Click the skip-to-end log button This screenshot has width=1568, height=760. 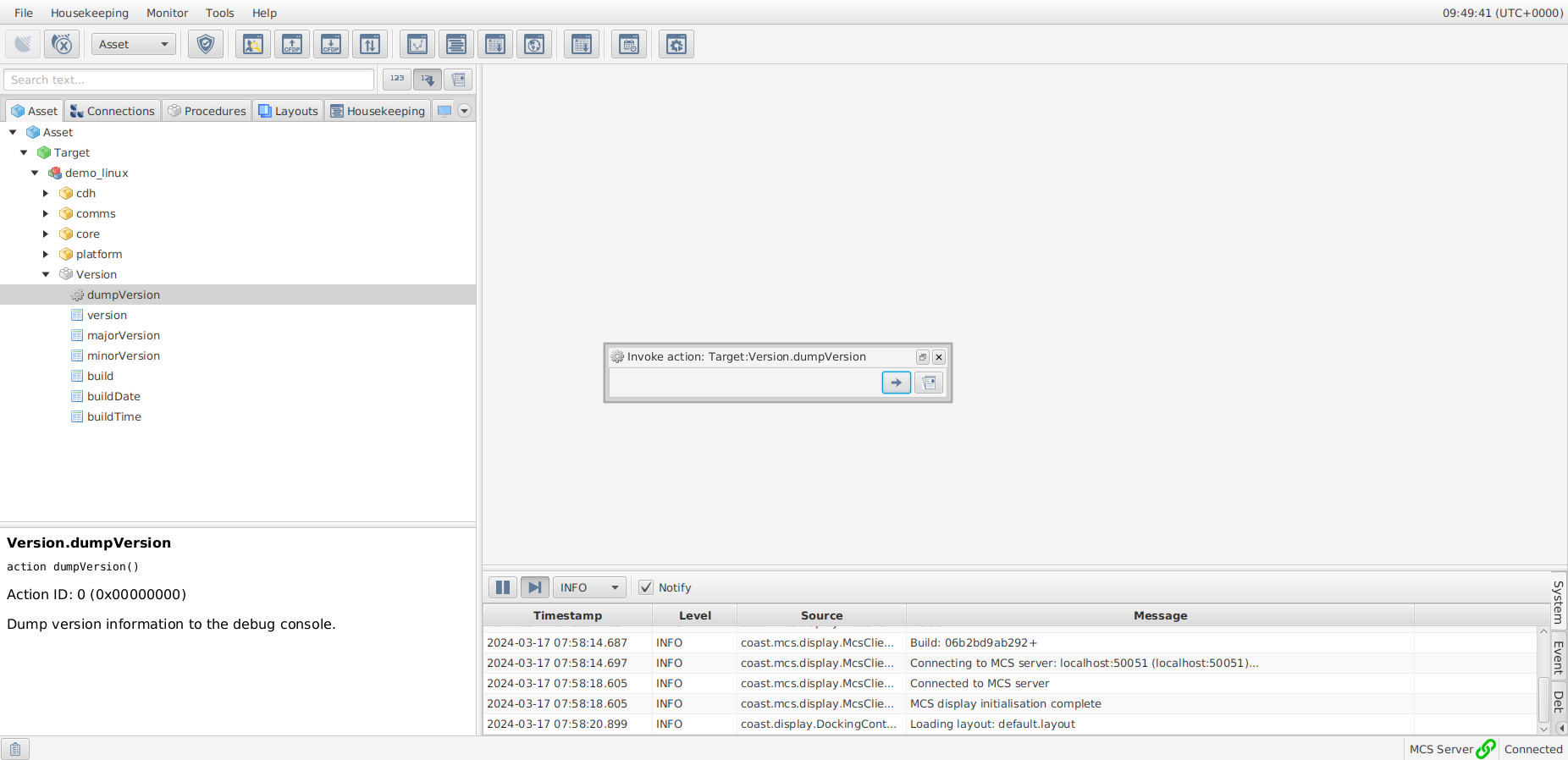point(535,587)
